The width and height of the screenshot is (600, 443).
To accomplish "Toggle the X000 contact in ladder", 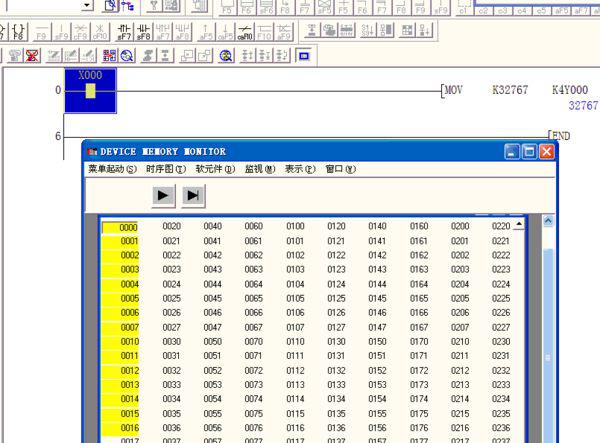I will tap(90, 91).
